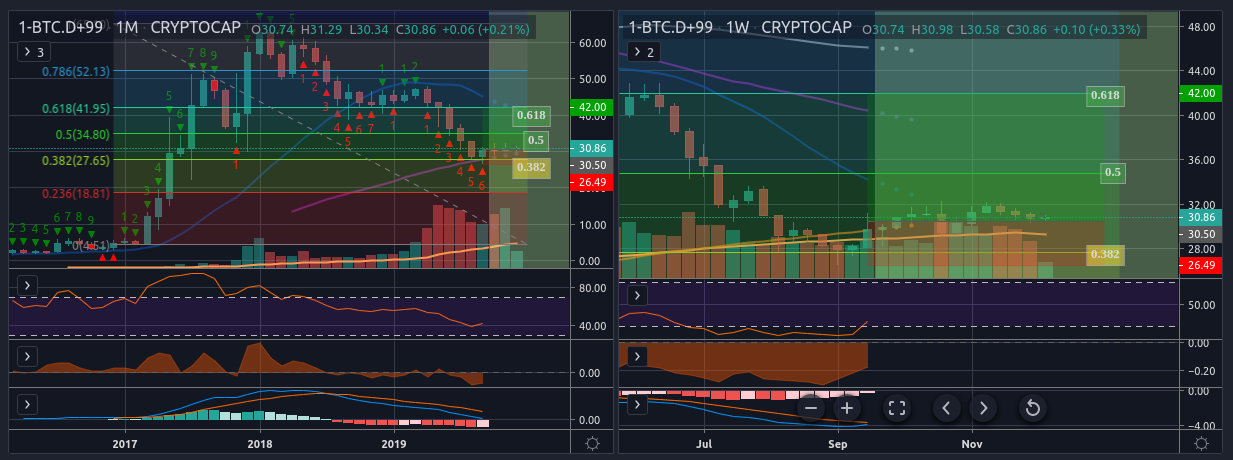The height and width of the screenshot is (460, 1233).
Task: Click the 1-BTC.D+99 symbol on 1W chart
Action: (670, 28)
